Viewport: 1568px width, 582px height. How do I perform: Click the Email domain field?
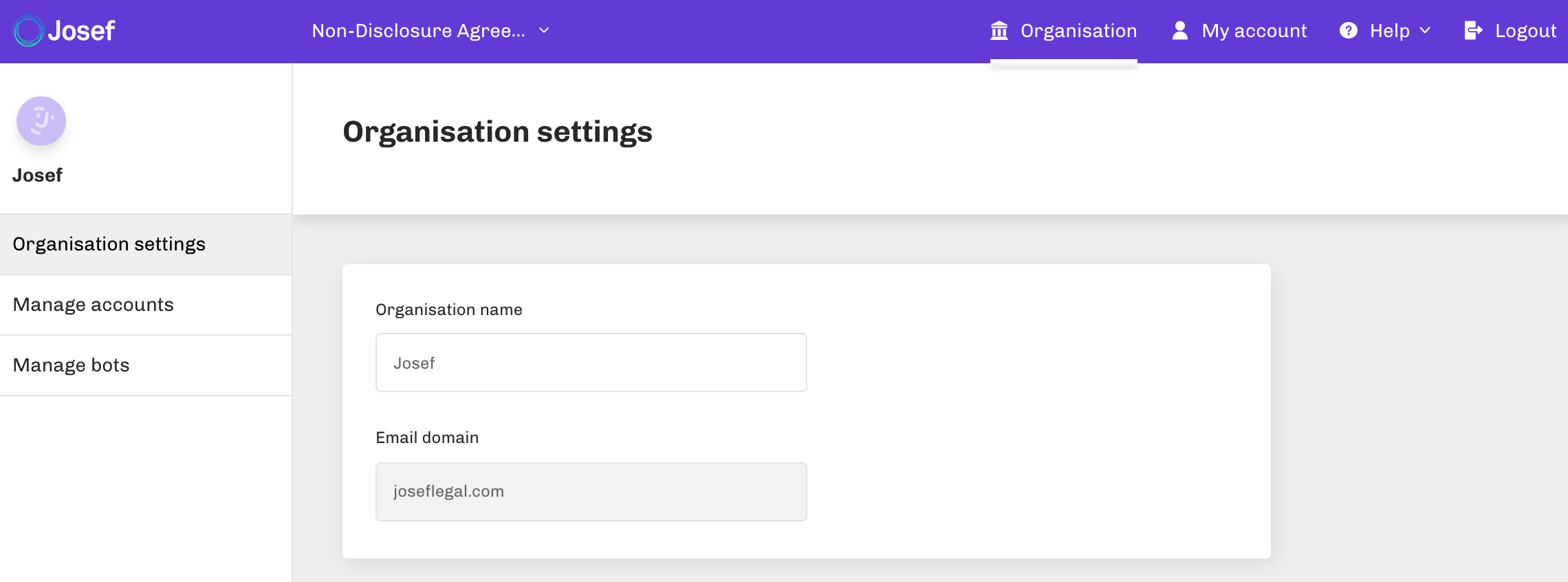click(x=591, y=491)
